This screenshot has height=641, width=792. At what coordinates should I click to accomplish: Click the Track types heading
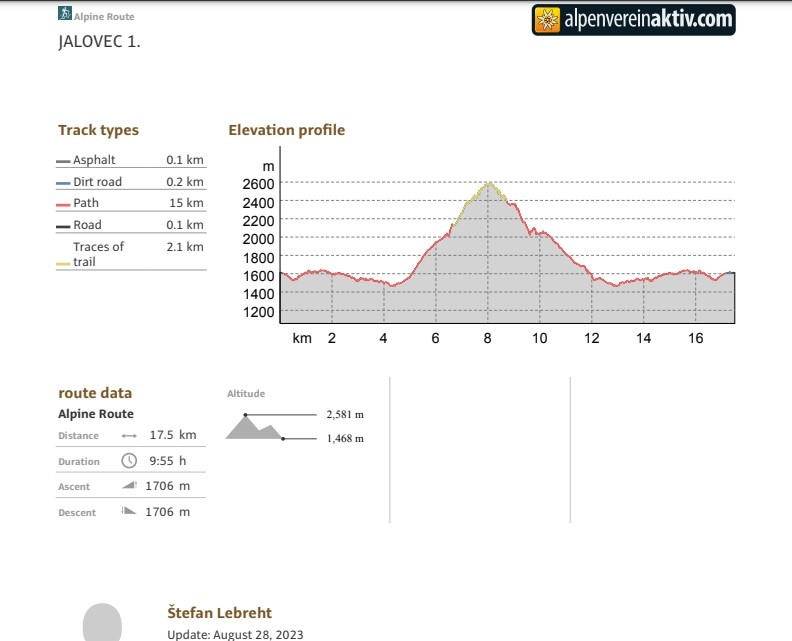(98, 130)
